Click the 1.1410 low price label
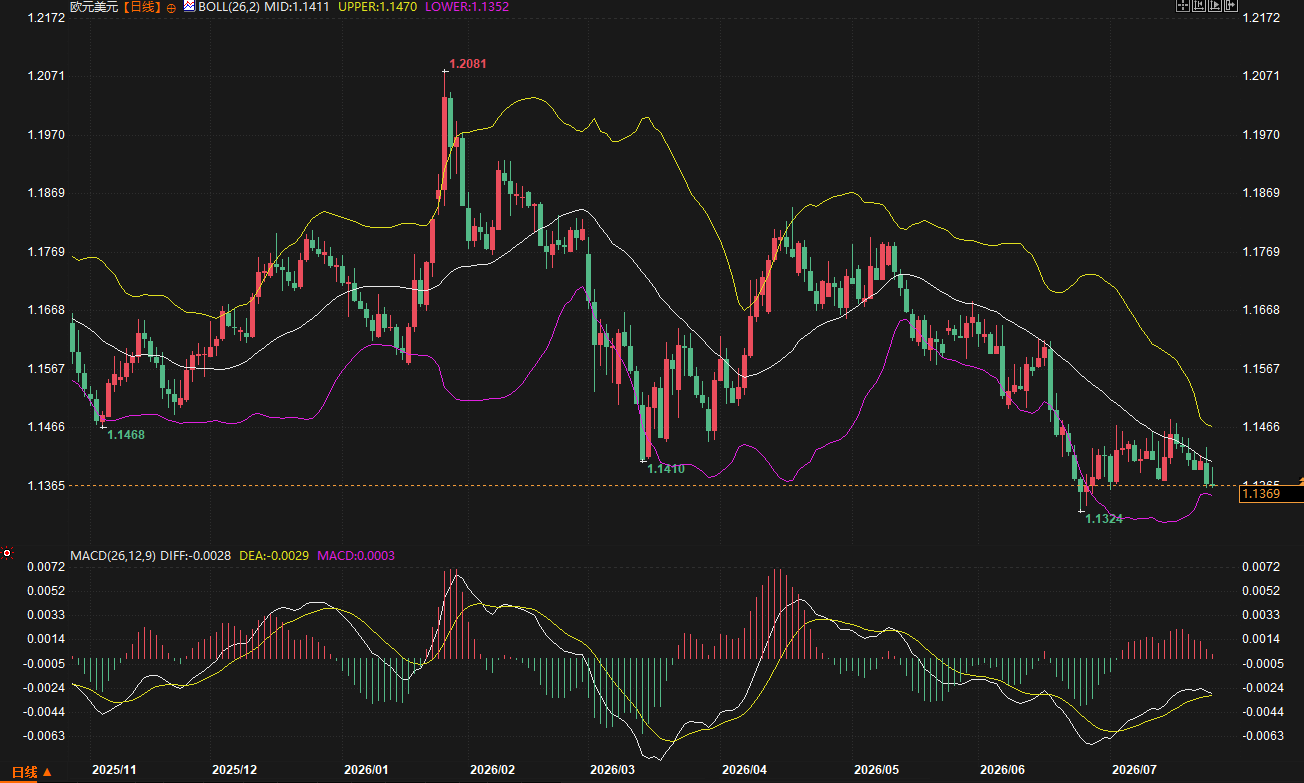Screen dimensions: 1304x783 click(666, 468)
